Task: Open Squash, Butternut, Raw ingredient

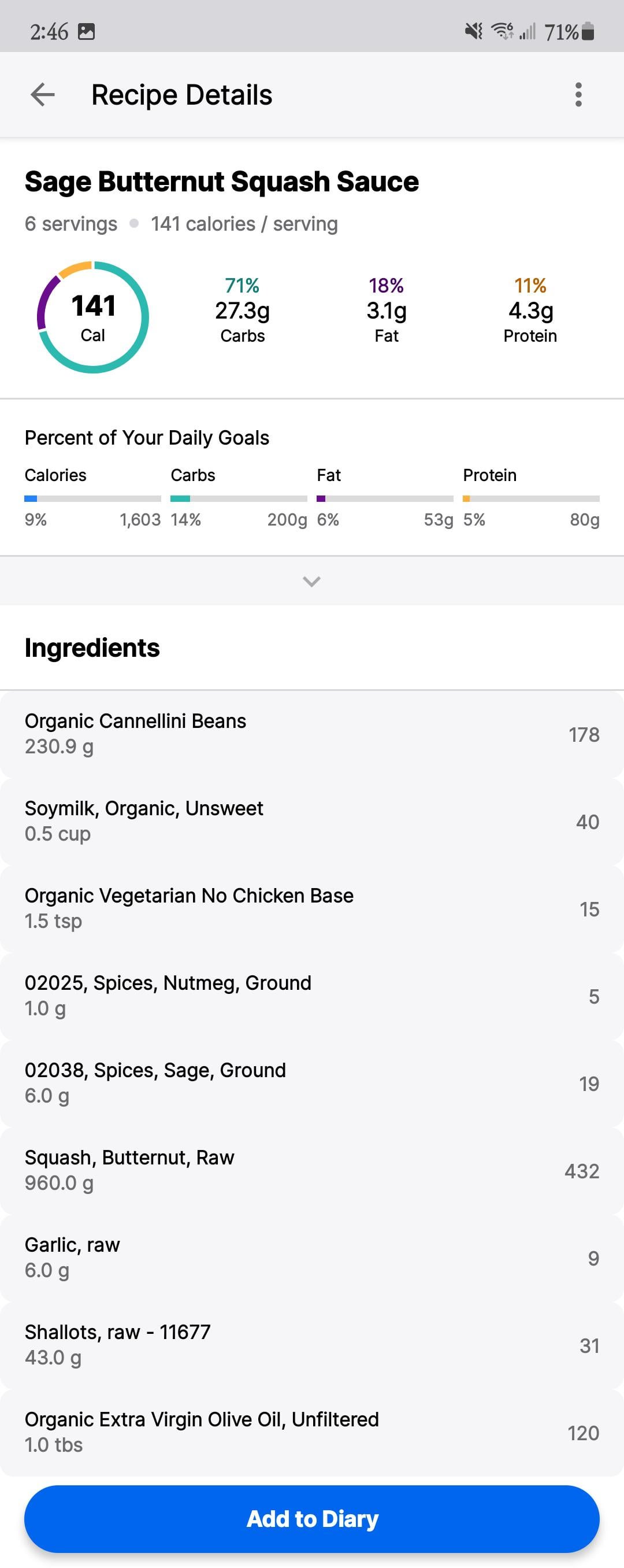Action: [311, 1170]
